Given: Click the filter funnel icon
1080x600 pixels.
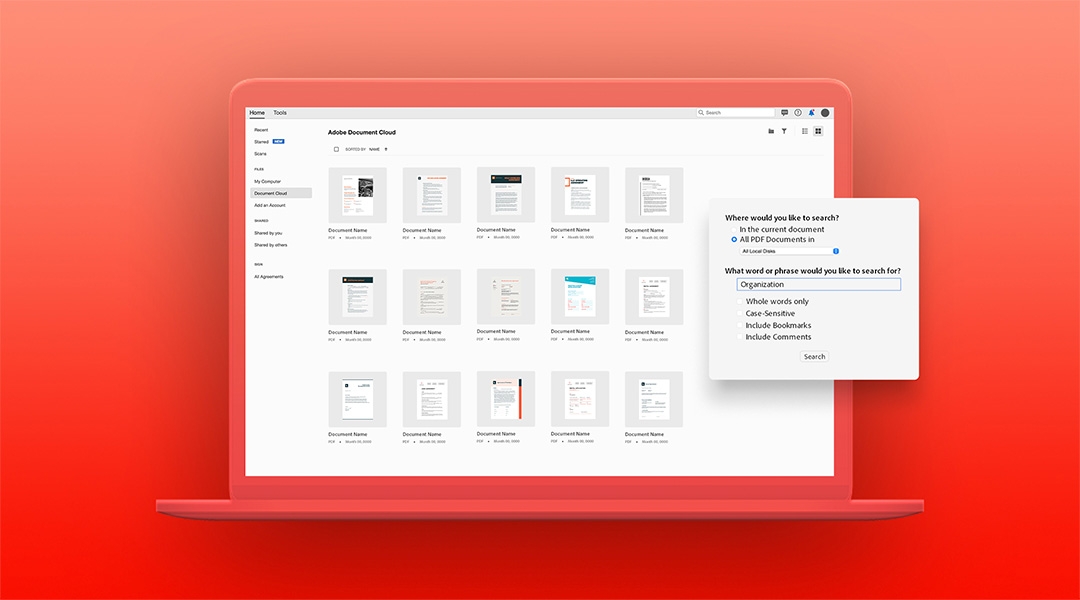Looking at the screenshot, I should click(x=784, y=131).
